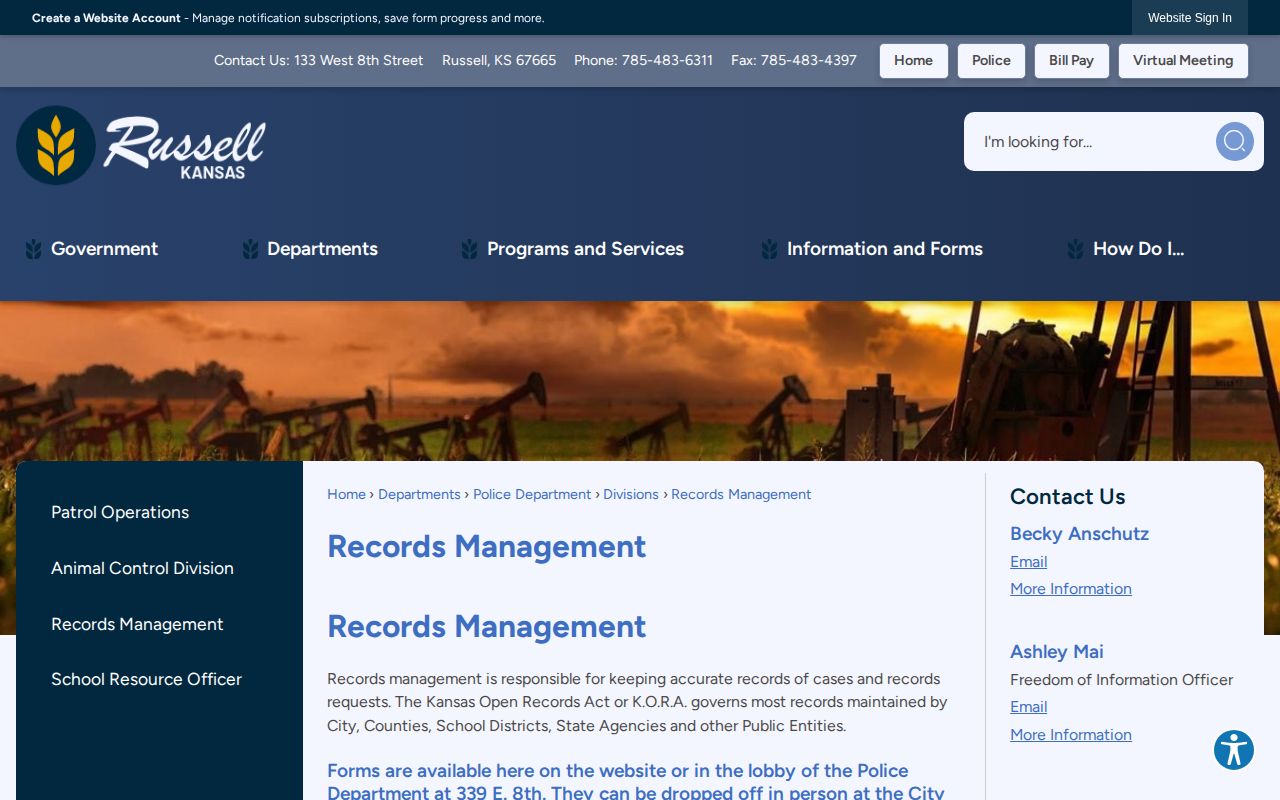Click Home in the breadcrumb
Viewport: 1280px width, 800px height.
pyautogui.click(x=346, y=494)
